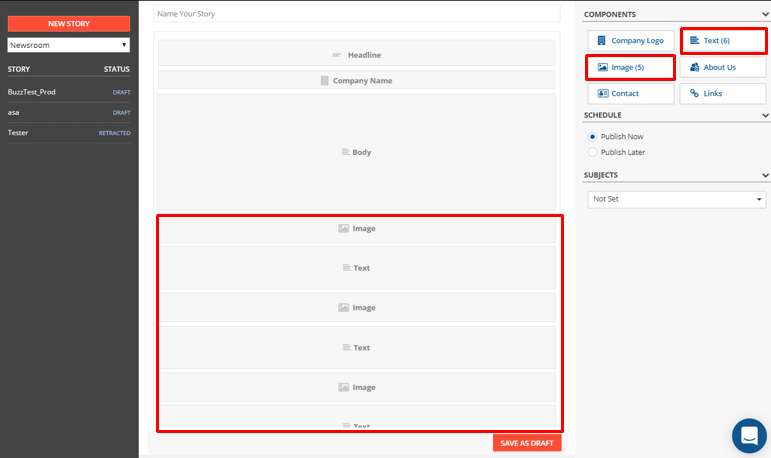Viewport: 771px width, 458px height.
Task: Open the Subjects 'Not Set' dropdown
Action: [x=677, y=199]
